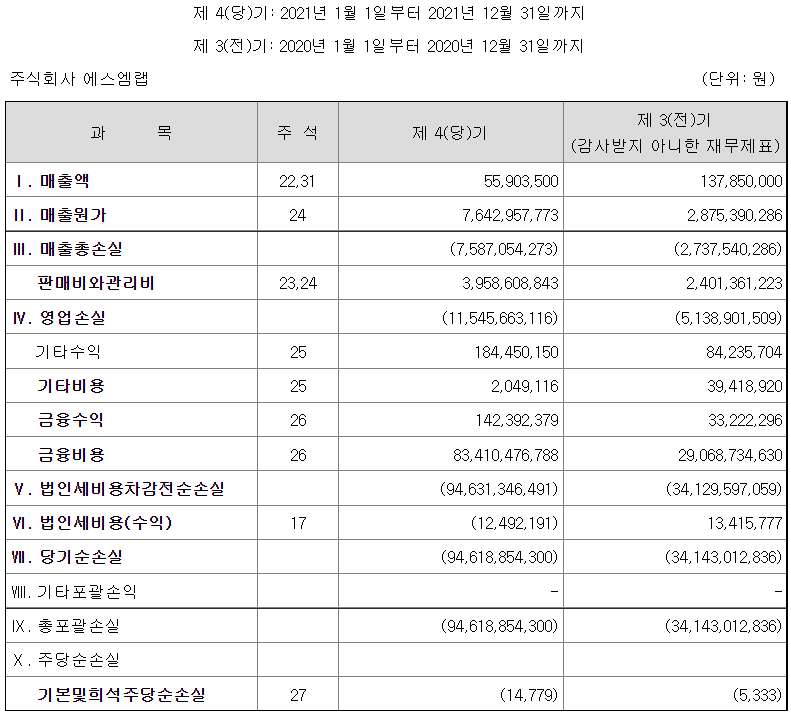Click gross loss value (7,587,054,273)
The image size is (791, 716).
(x=504, y=249)
